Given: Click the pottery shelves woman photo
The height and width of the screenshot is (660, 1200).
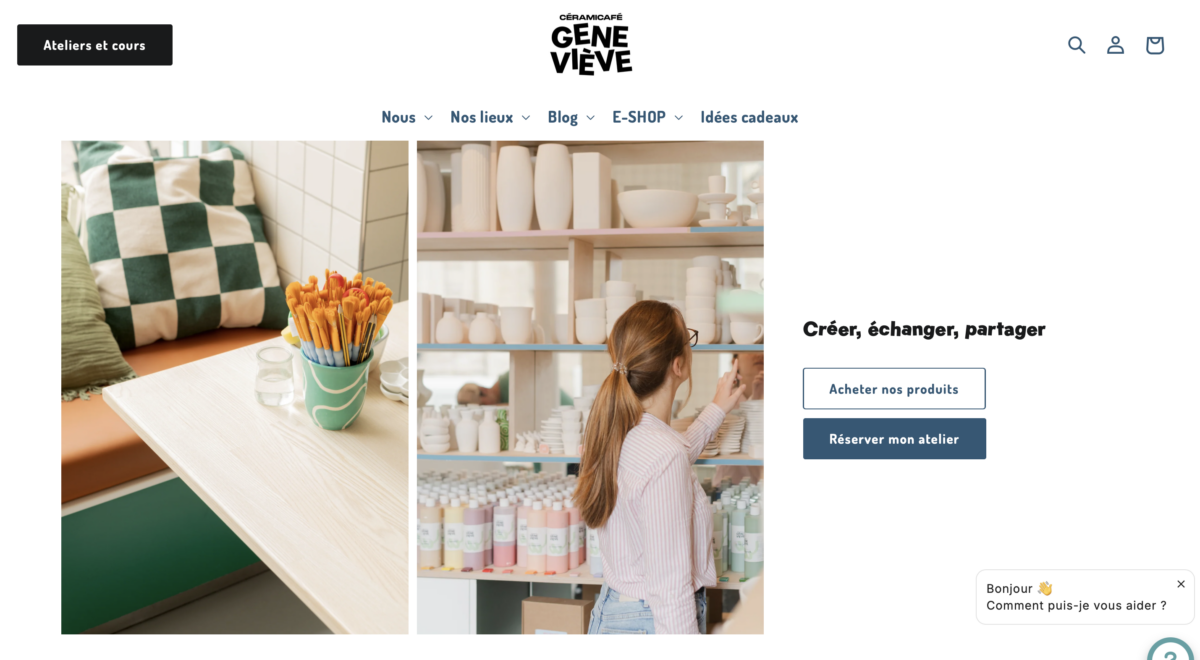Looking at the screenshot, I should tap(590, 387).
